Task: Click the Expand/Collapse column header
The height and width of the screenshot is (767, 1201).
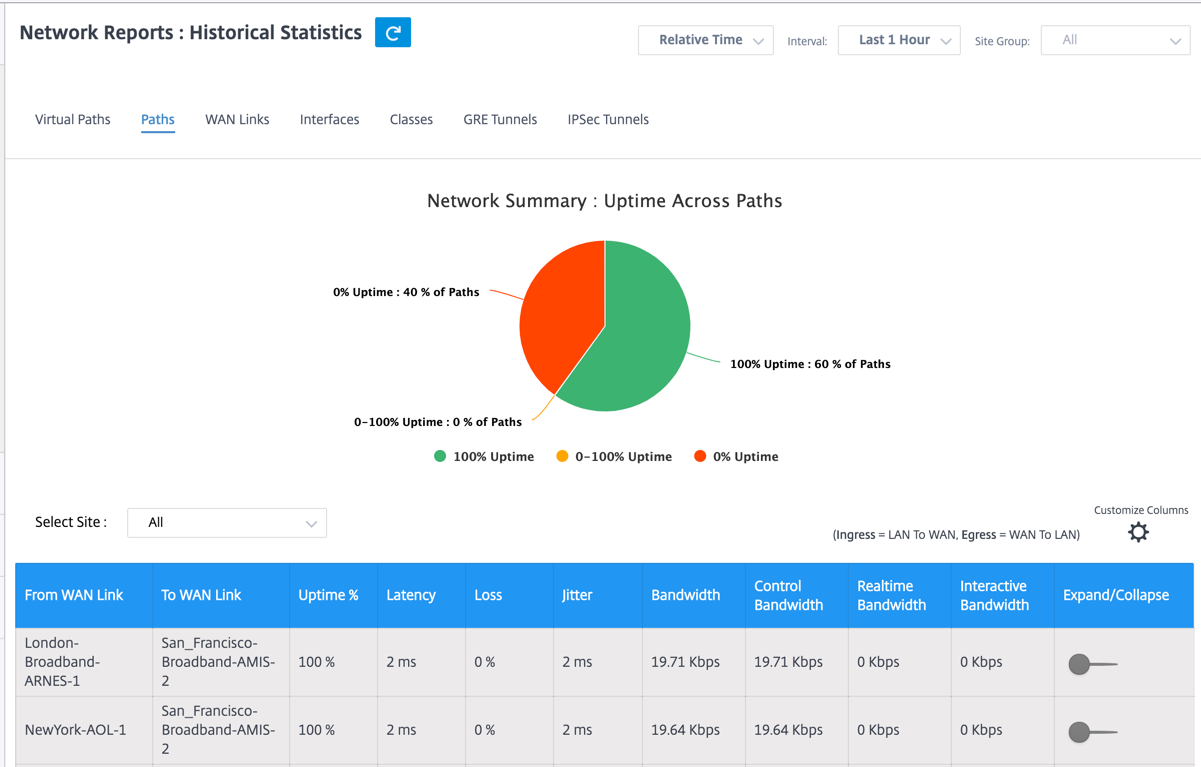Action: coord(1124,595)
